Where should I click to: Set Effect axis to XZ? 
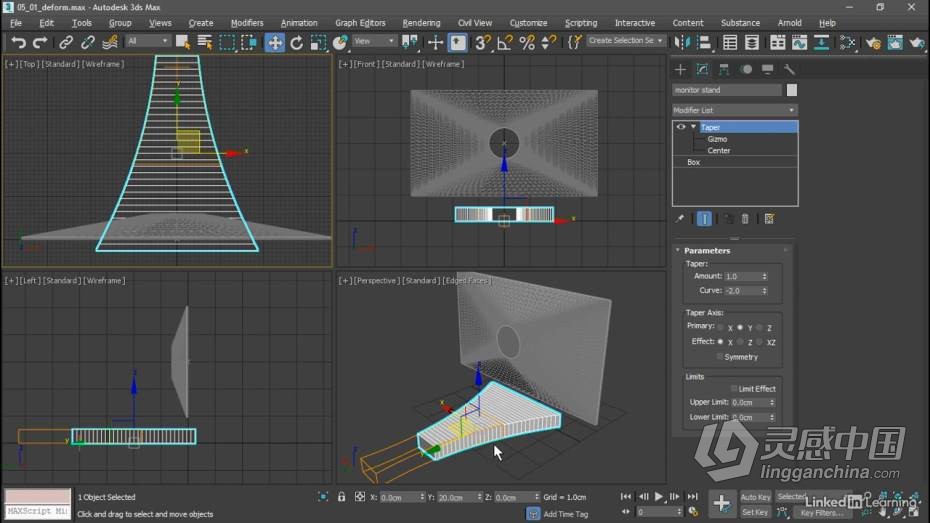(x=760, y=342)
